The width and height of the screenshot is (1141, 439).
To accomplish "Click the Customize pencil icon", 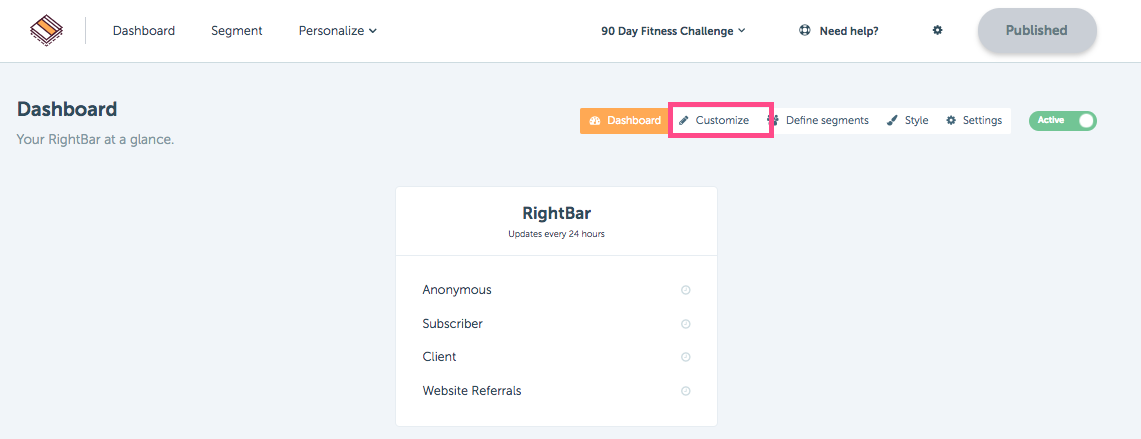I will 683,121.
